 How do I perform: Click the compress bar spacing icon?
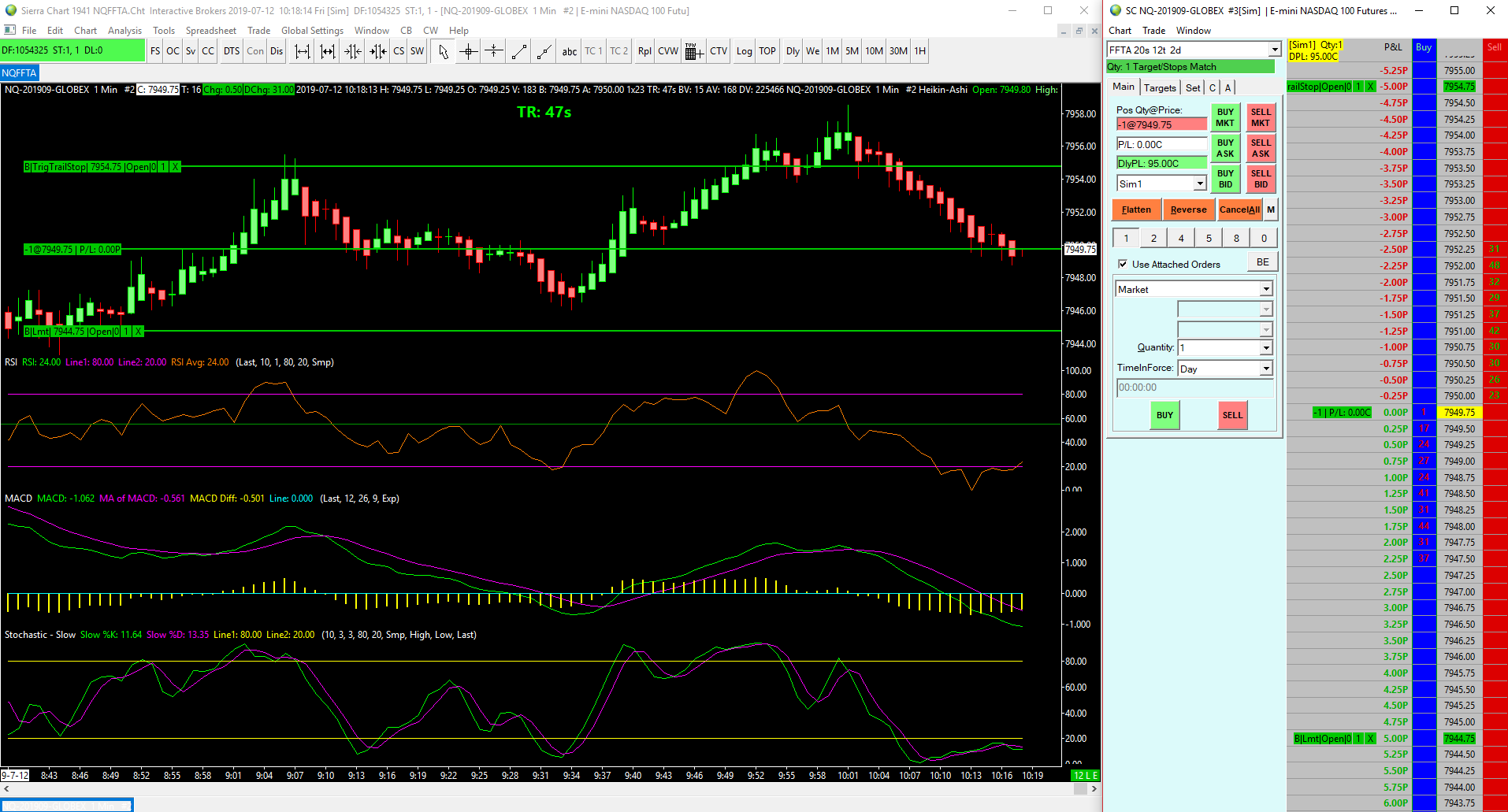353,51
